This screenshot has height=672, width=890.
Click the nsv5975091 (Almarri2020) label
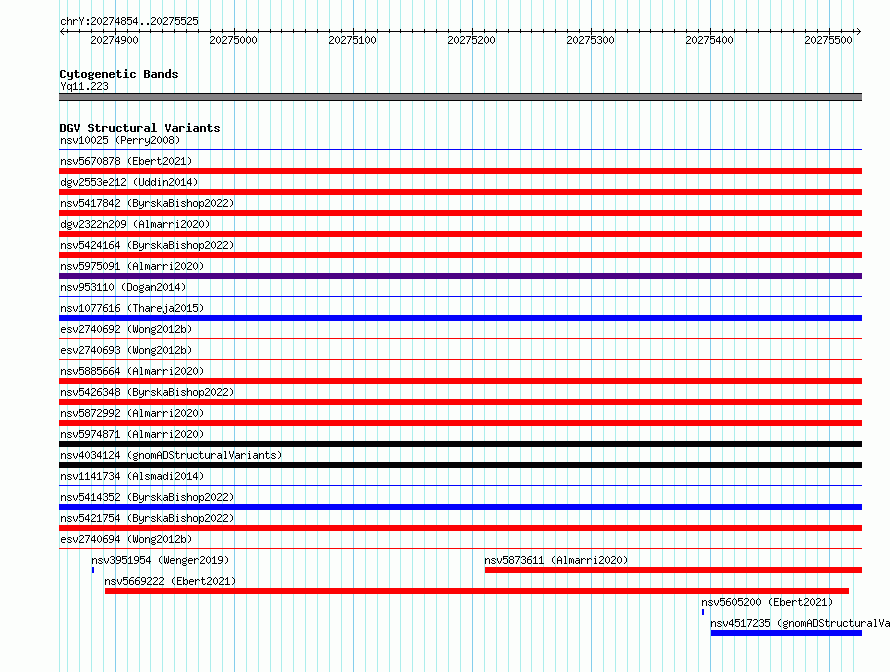pyautogui.click(x=132, y=266)
